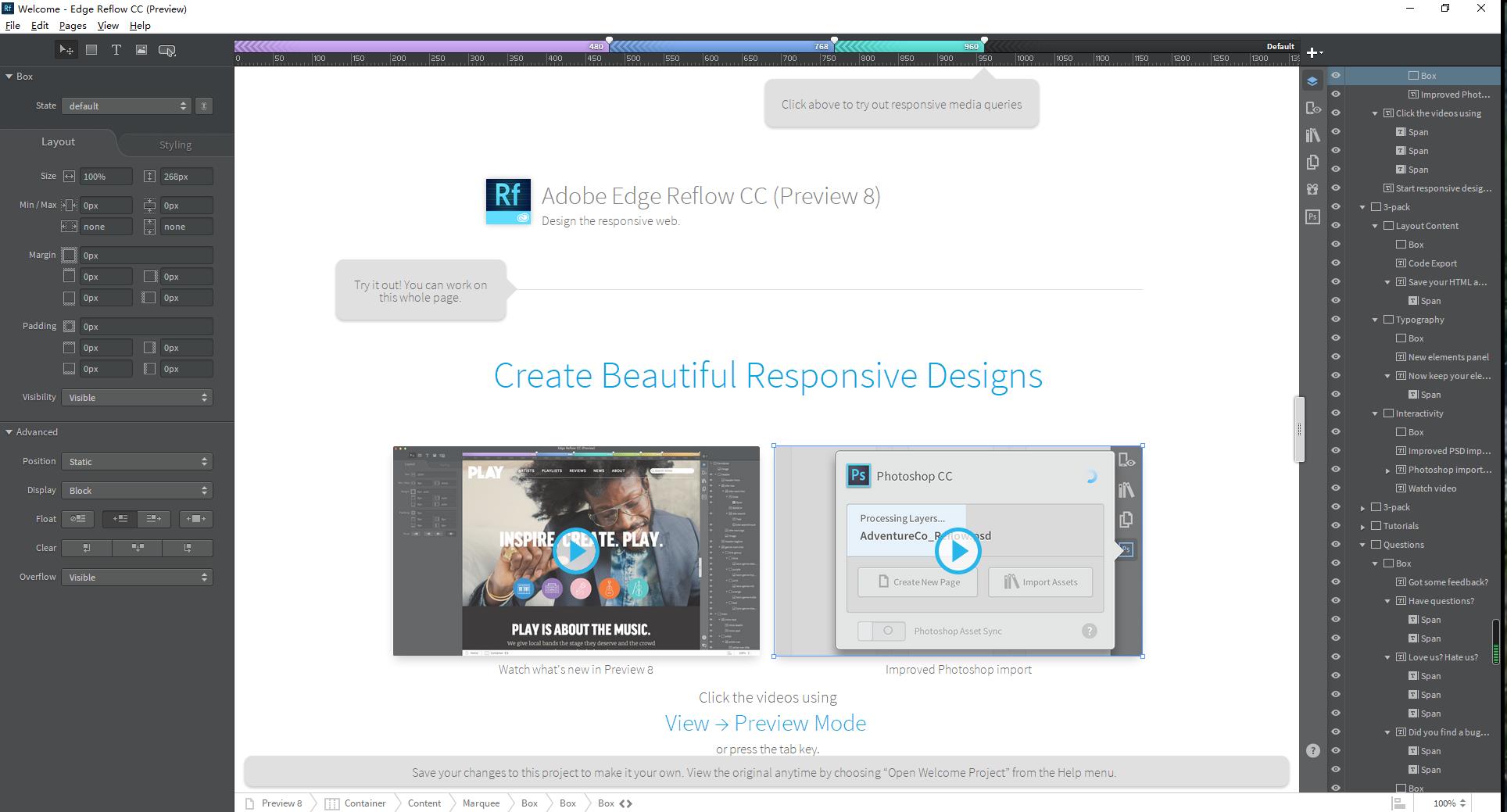Click Content in the breadcrumb
This screenshot has width=1507, height=812.
tap(424, 803)
